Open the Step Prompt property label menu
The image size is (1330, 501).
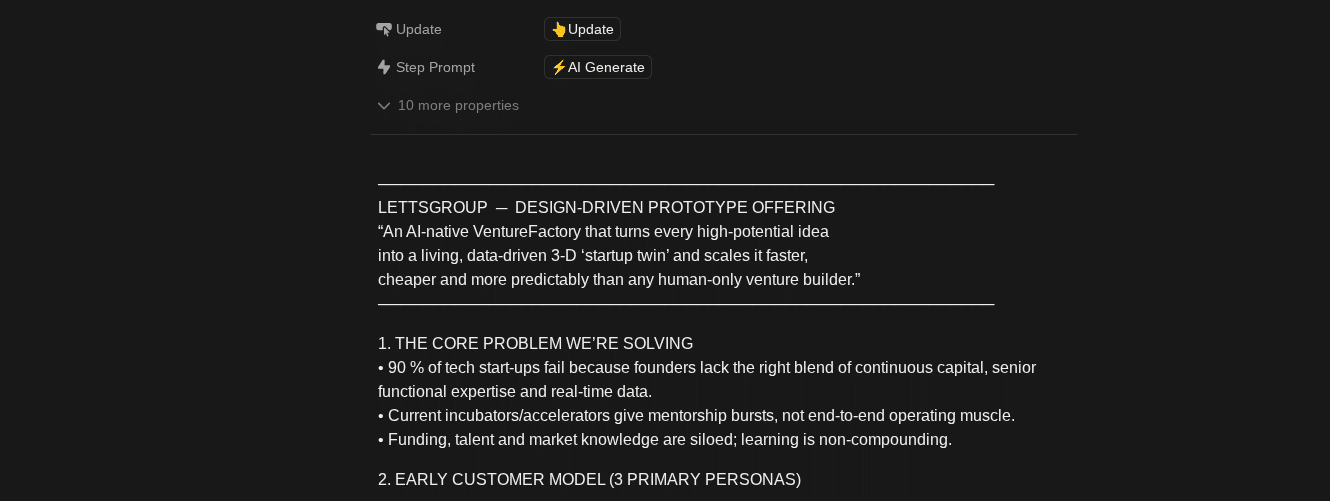(x=435, y=67)
